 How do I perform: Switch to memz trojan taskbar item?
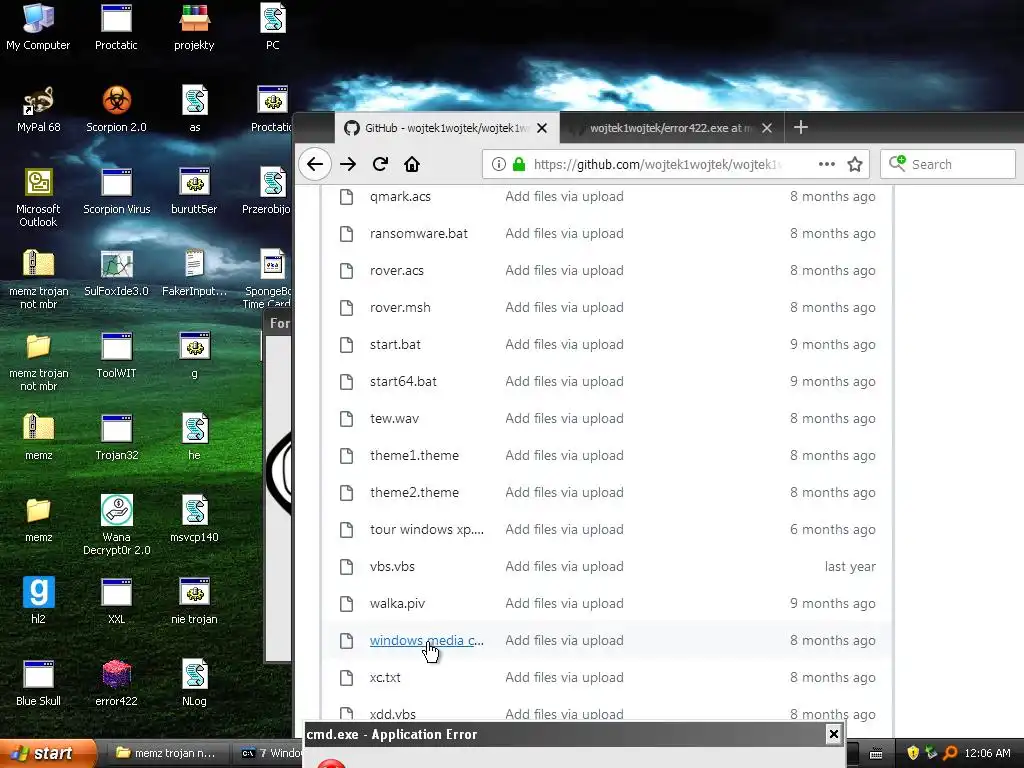(165, 754)
